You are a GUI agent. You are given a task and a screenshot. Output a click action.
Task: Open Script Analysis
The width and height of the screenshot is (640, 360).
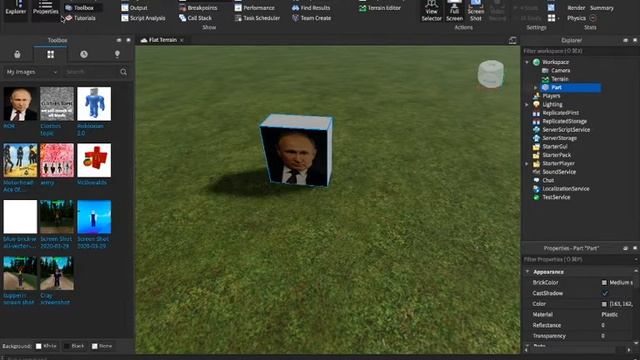tap(143, 18)
